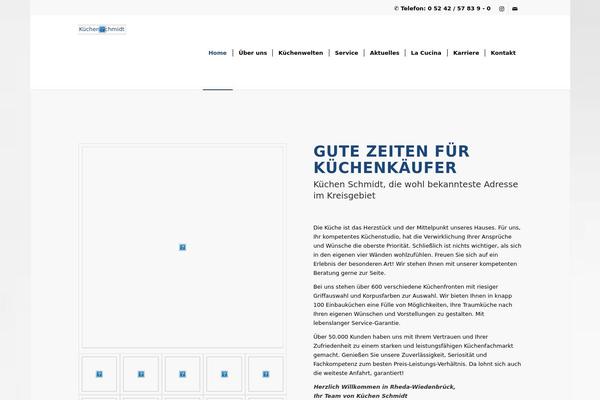This screenshot has height=400, width=600.
Task: Select the third gallery thumbnail in the row
Action: pos(183,374)
